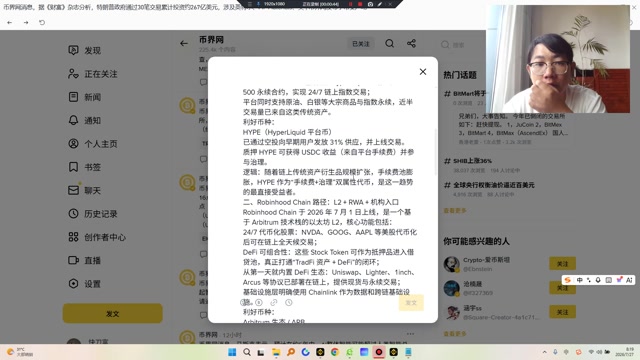Follow 涵宇ss with 关注 button
Viewport: 640px width, 360px height.
[562, 312]
